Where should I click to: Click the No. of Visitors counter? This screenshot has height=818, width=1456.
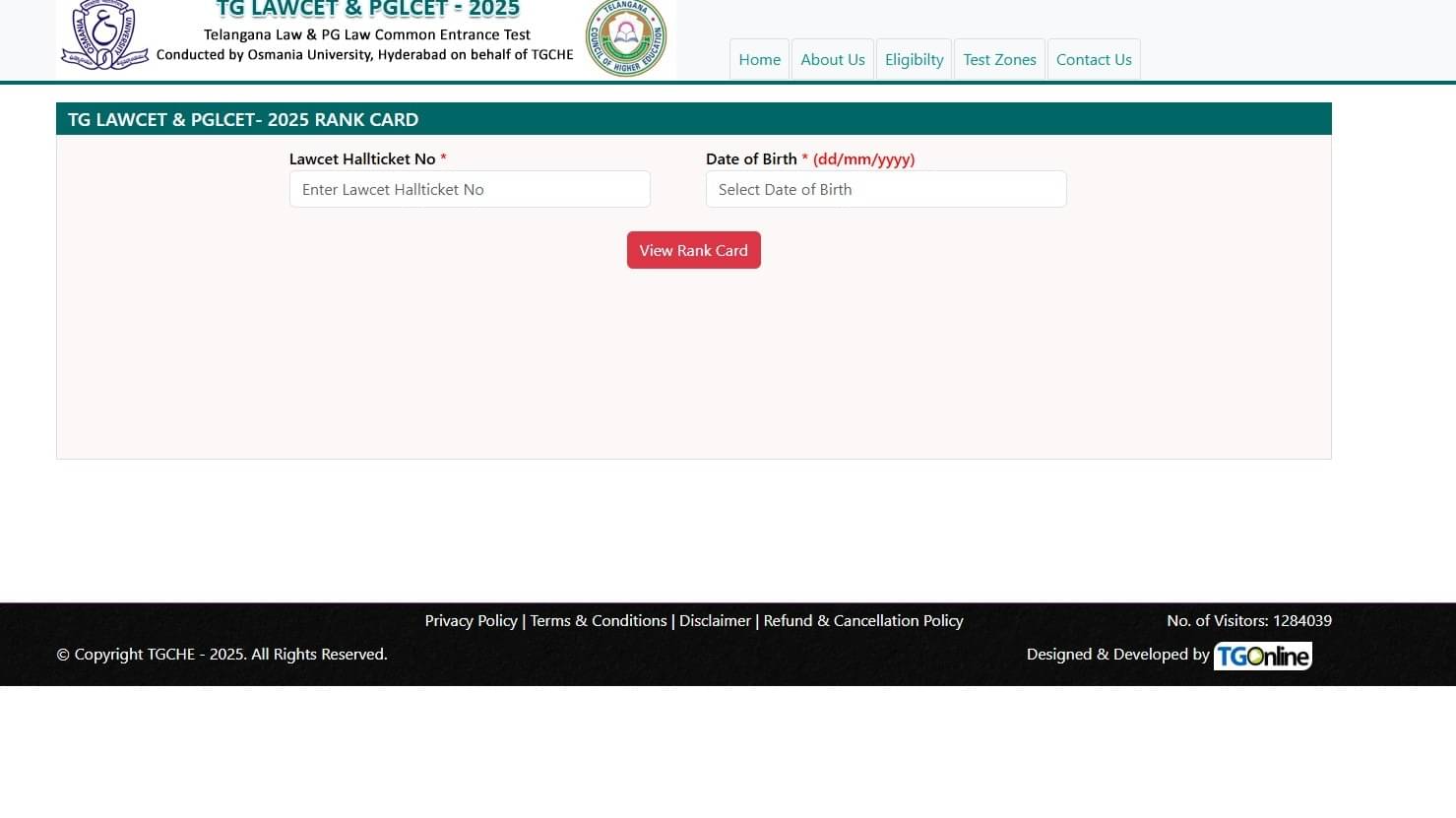tap(1248, 620)
